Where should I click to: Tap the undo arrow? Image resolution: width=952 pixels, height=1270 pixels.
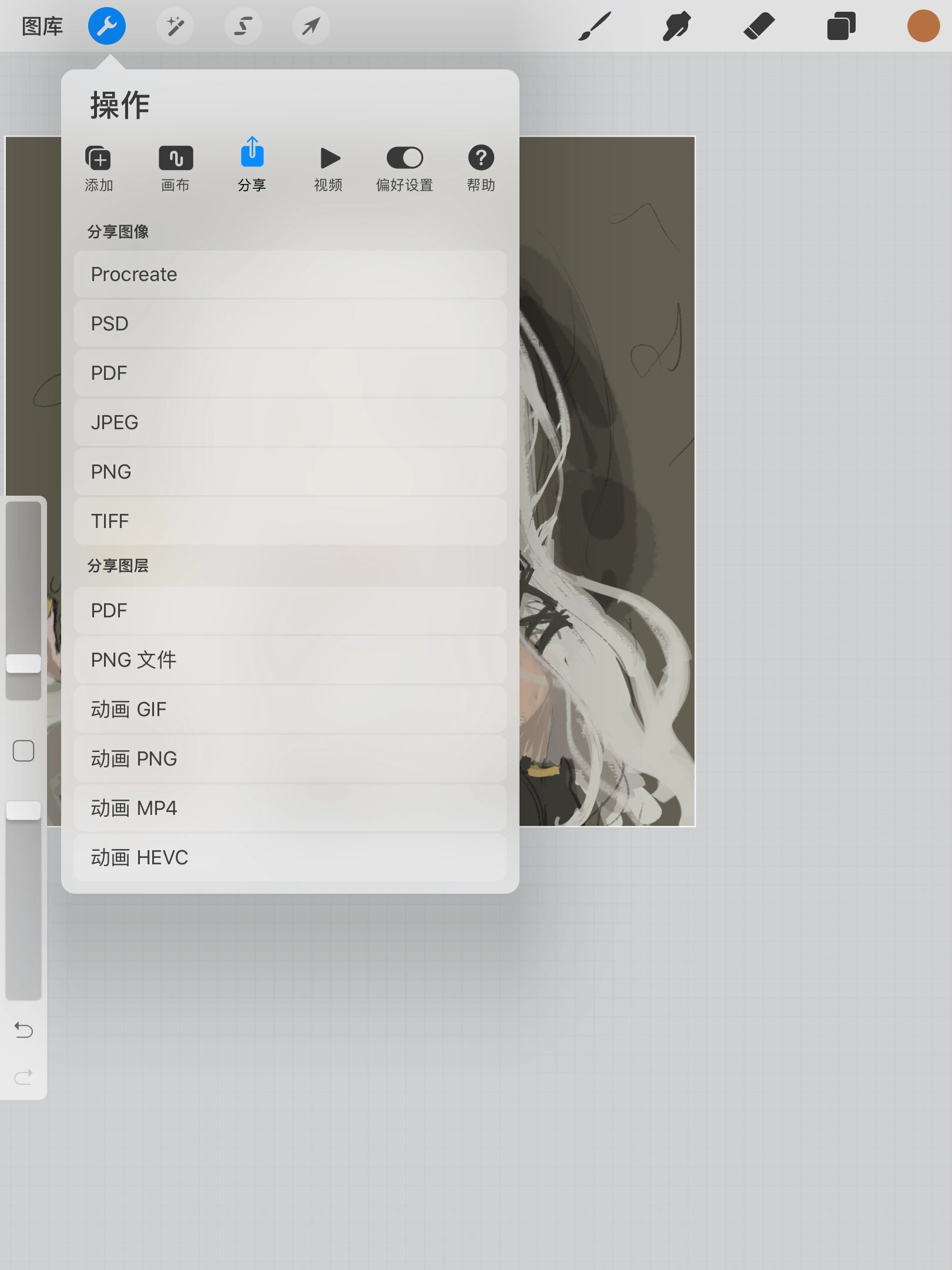click(24, 1030)
